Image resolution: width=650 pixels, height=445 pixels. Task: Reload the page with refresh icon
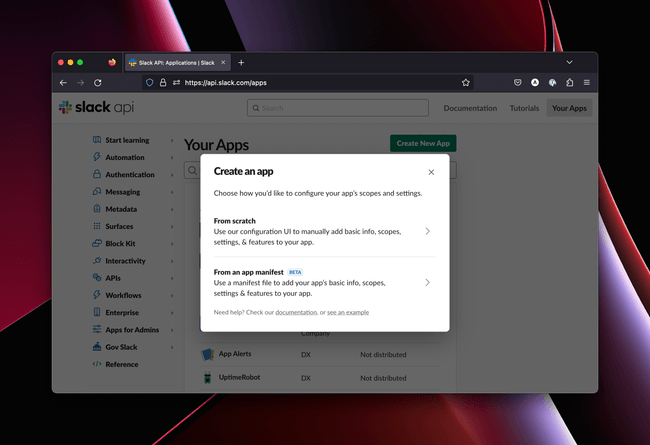[97, 83]
